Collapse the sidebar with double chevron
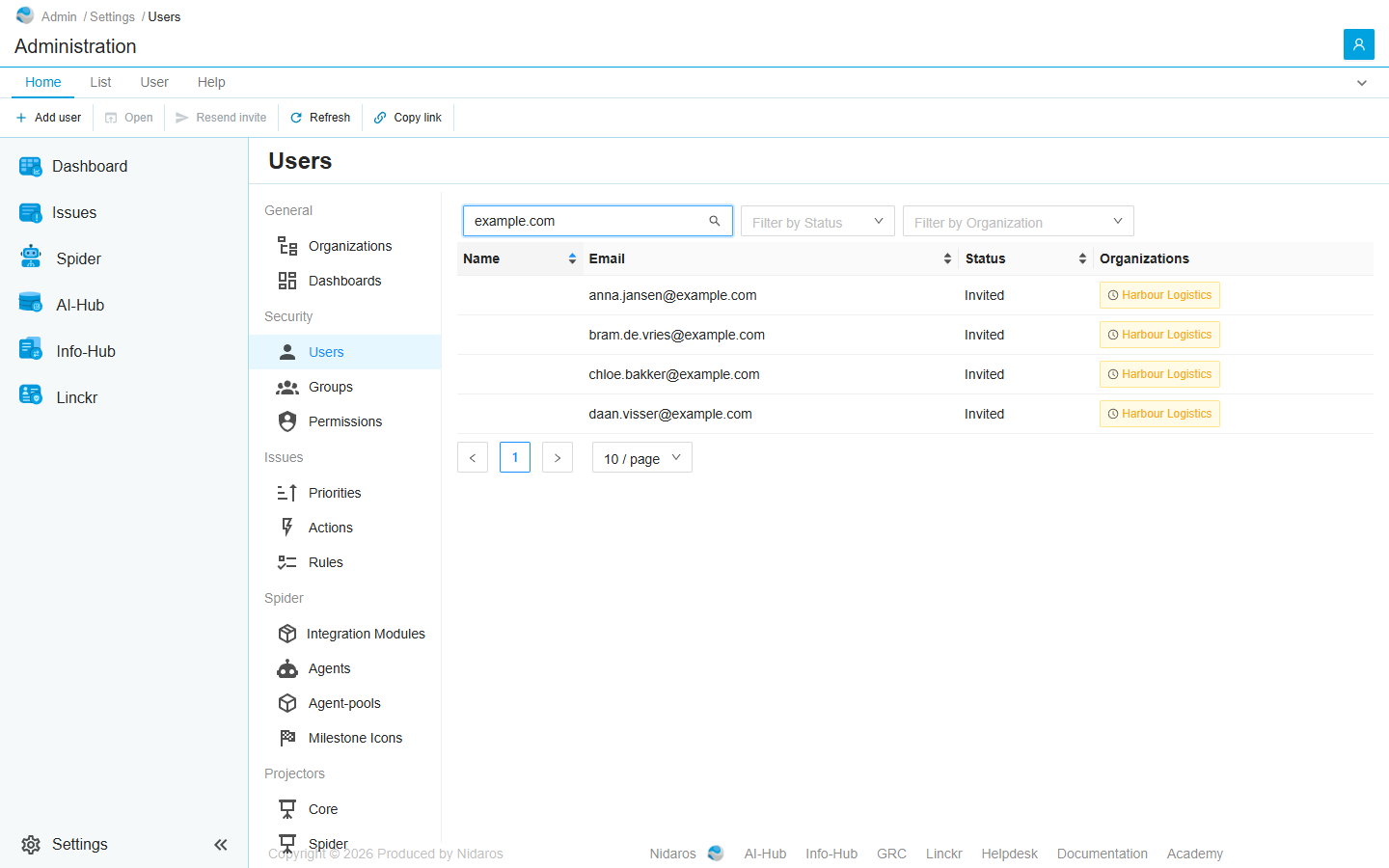This screenshot has width=1389, height=868. pyautogui.click(x=221, y=845)
